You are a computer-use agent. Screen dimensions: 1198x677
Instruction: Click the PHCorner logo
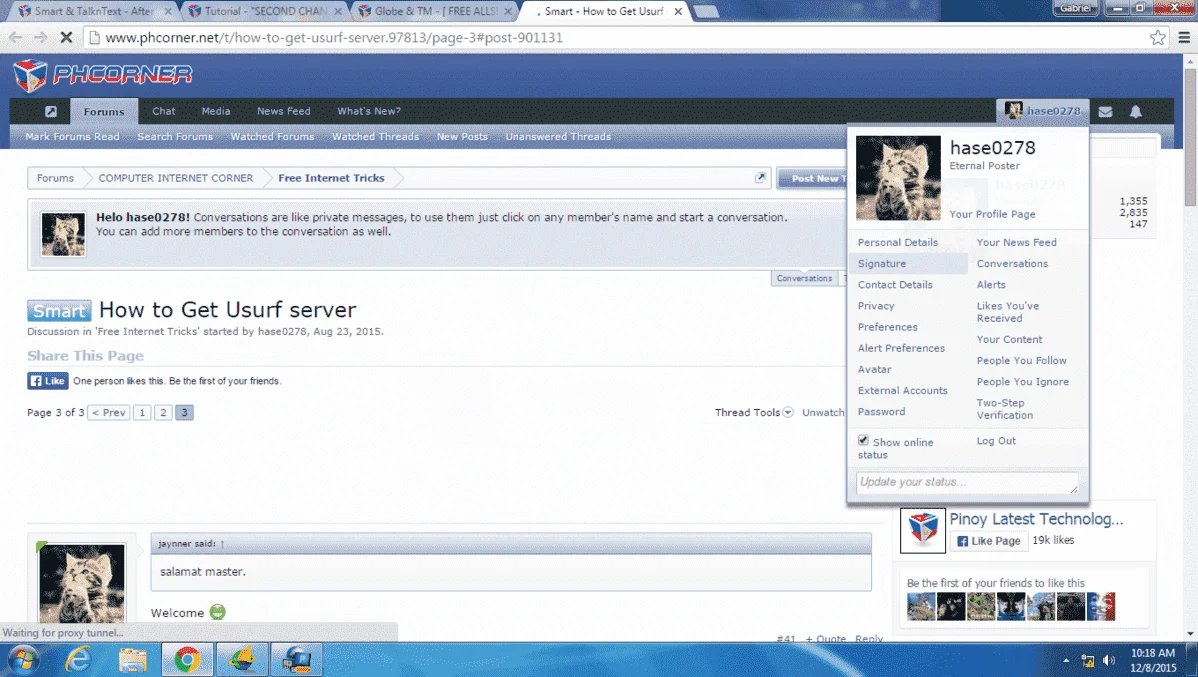102,75
